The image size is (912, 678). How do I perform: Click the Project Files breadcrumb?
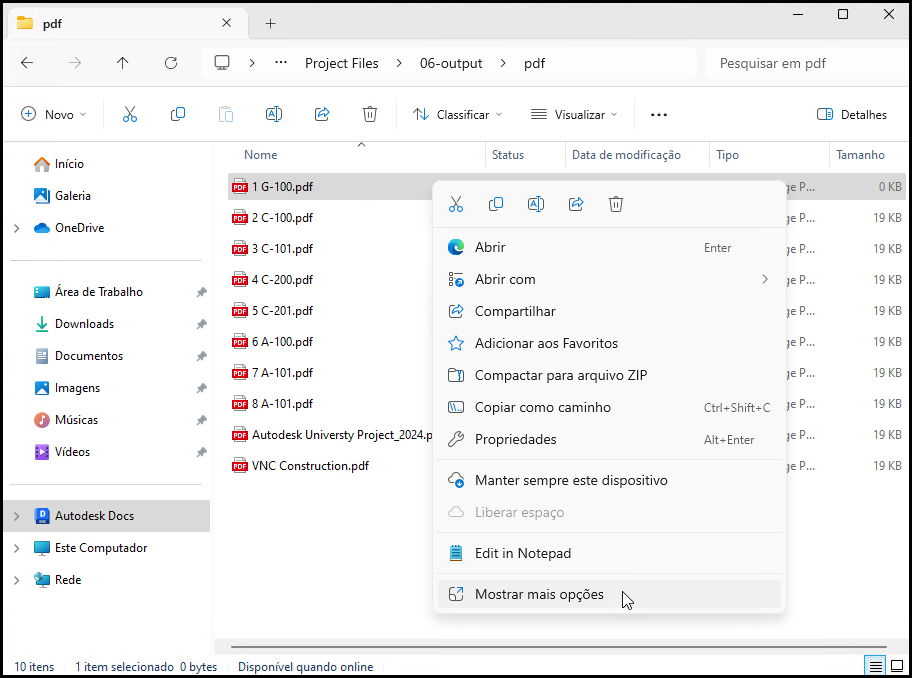pyautogui.click(x=341, y=63)
